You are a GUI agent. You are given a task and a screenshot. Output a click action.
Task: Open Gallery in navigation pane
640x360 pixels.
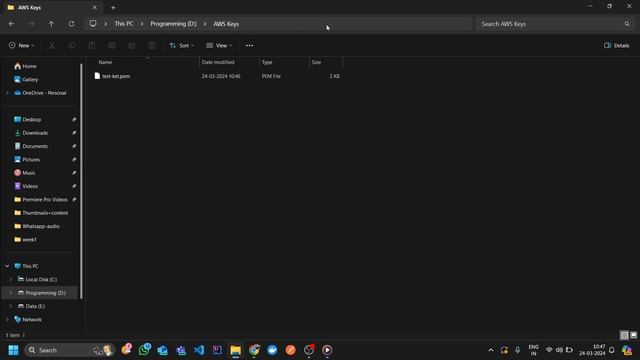(30, 80)
